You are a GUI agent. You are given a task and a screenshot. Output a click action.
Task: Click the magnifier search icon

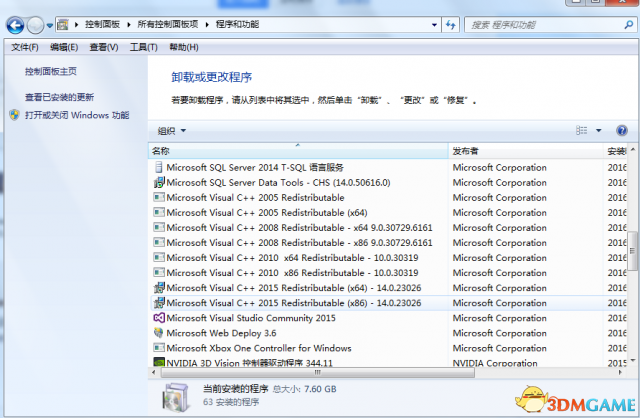pyautogui.click(x=629, y=25)
